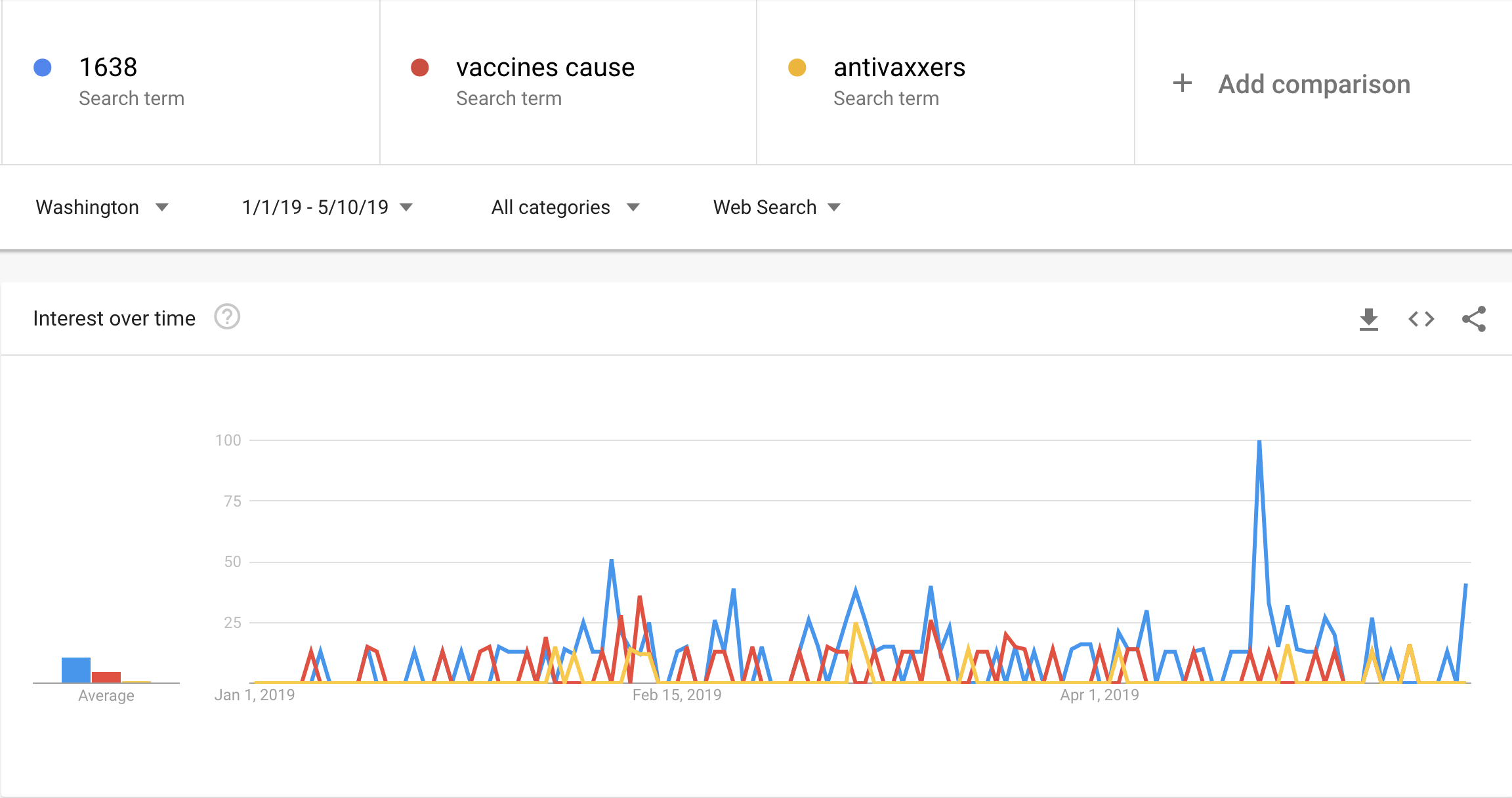This screenshot has width=1512, height=798.
Task: Click Add comparison
Action: pyautogui.click(x=1314, y=84)
